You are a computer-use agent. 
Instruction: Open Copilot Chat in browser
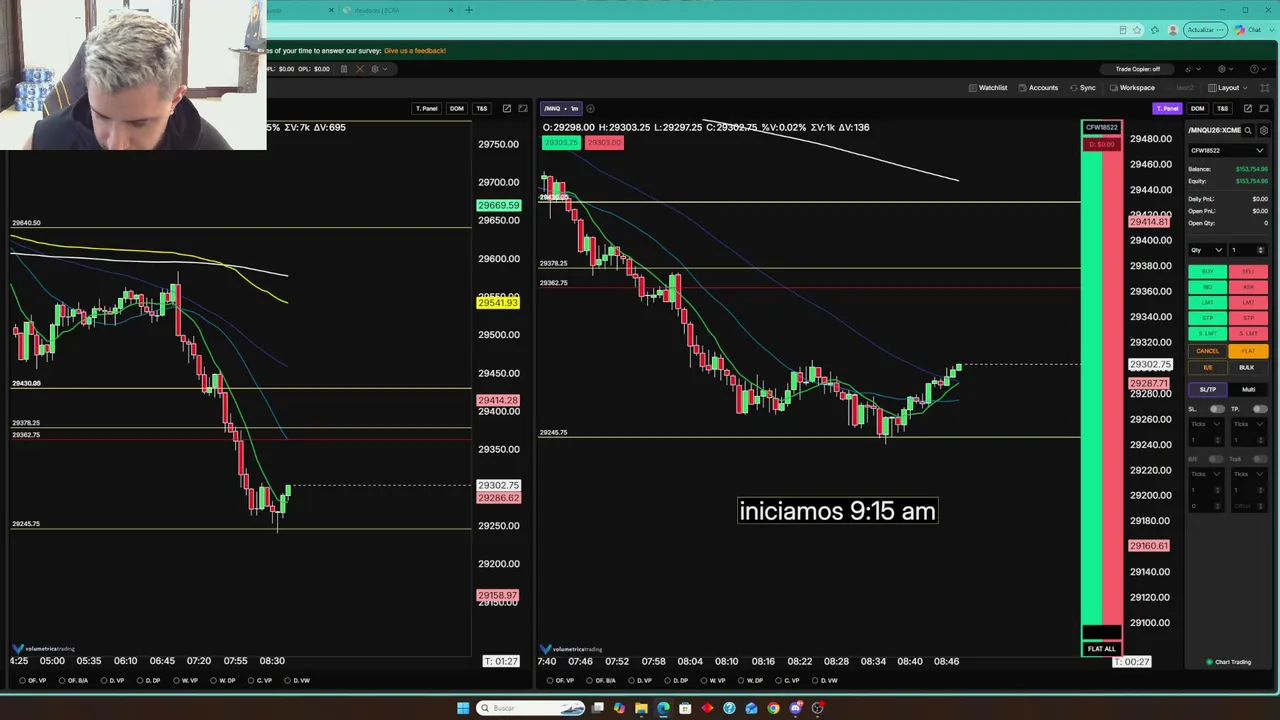[1248, 30]
